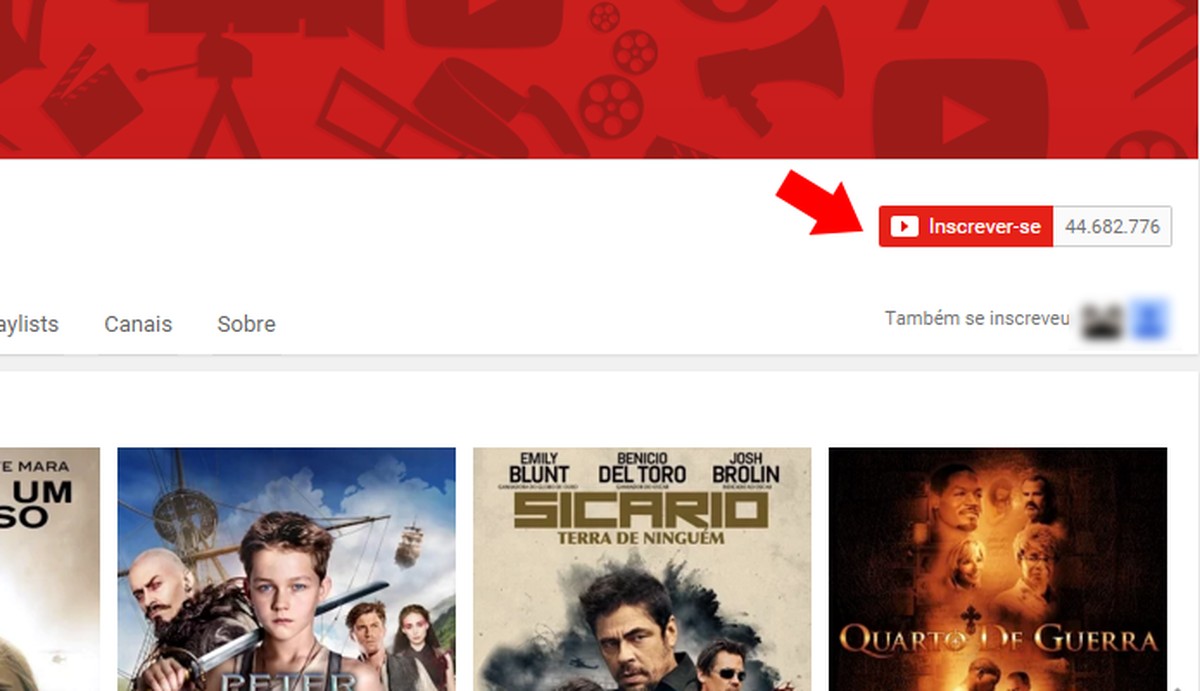Open the Canais tab
1200x691 pixels.
[138, 324]
